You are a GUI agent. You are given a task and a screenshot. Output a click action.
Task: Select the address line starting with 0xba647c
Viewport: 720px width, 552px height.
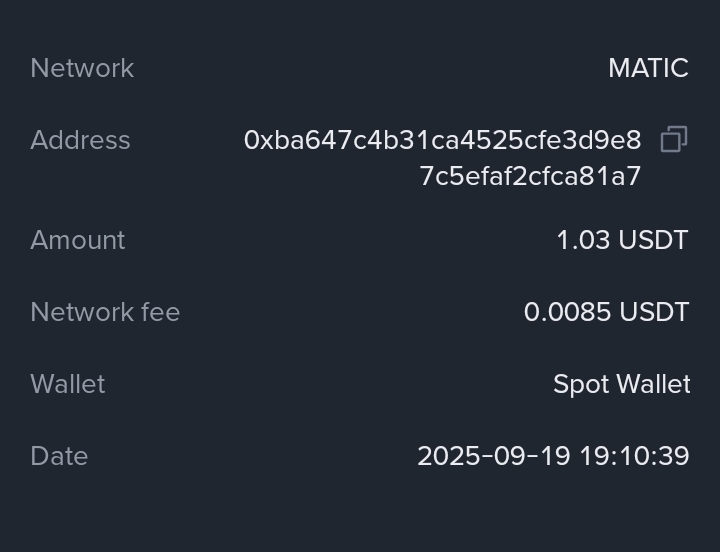[x=443, y=140]
